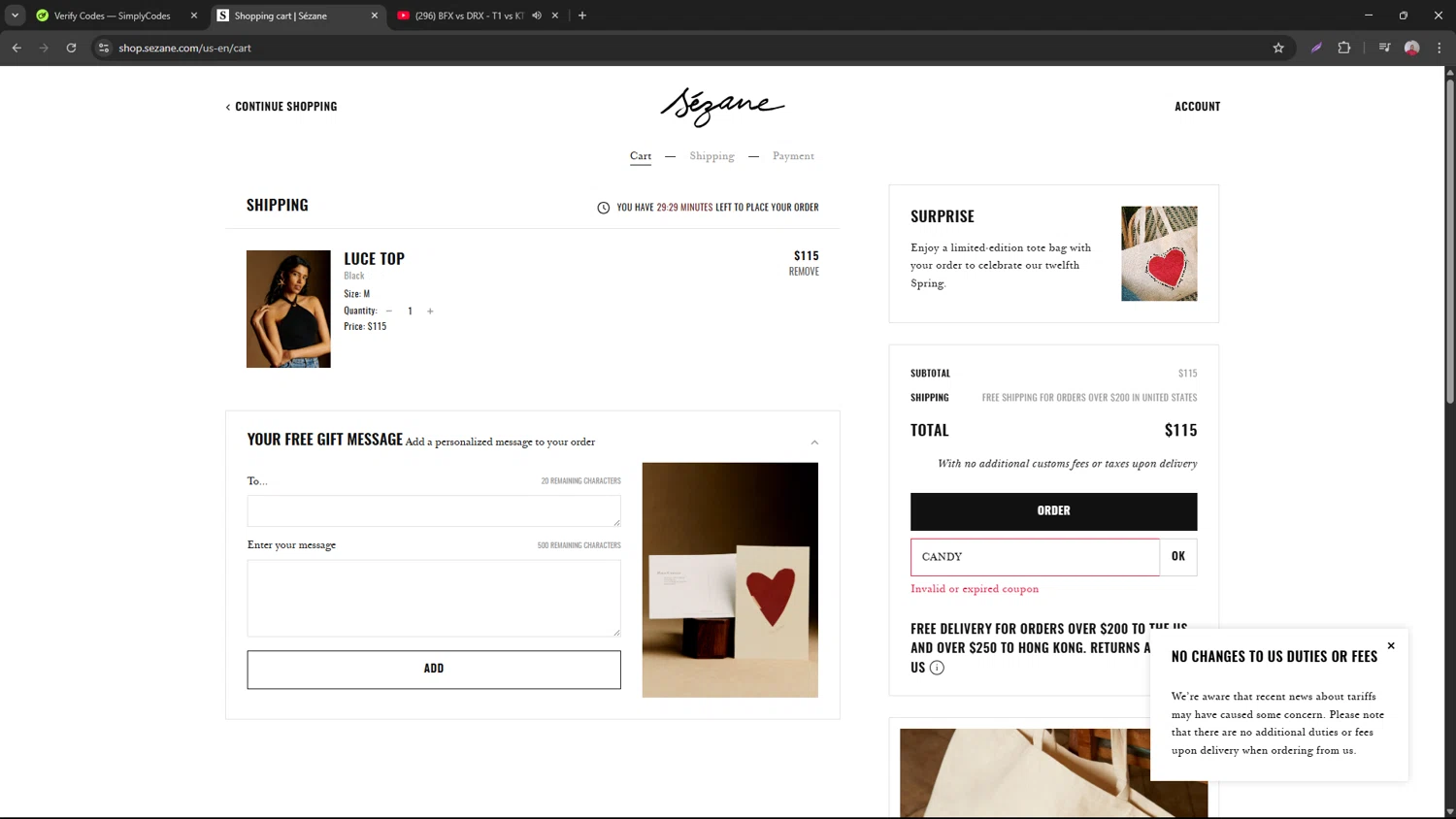Click the purple feather extension icon

coord(1317,48)
